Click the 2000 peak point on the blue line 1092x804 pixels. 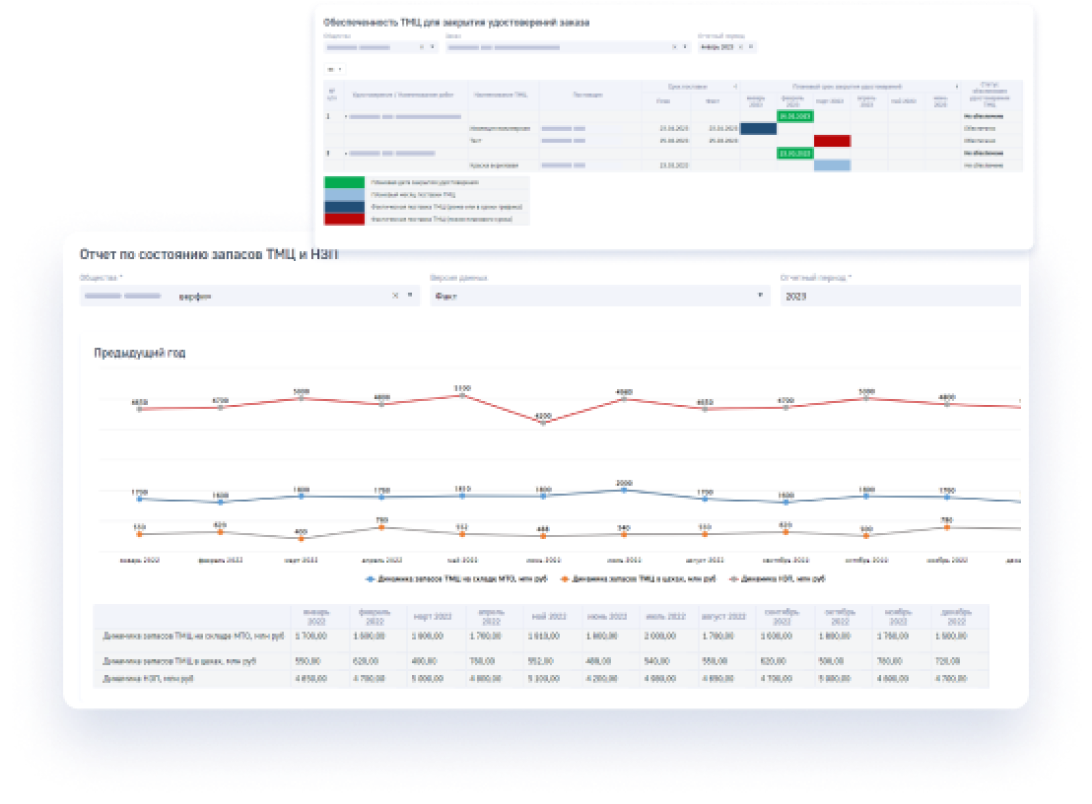(x=624, y=490)
